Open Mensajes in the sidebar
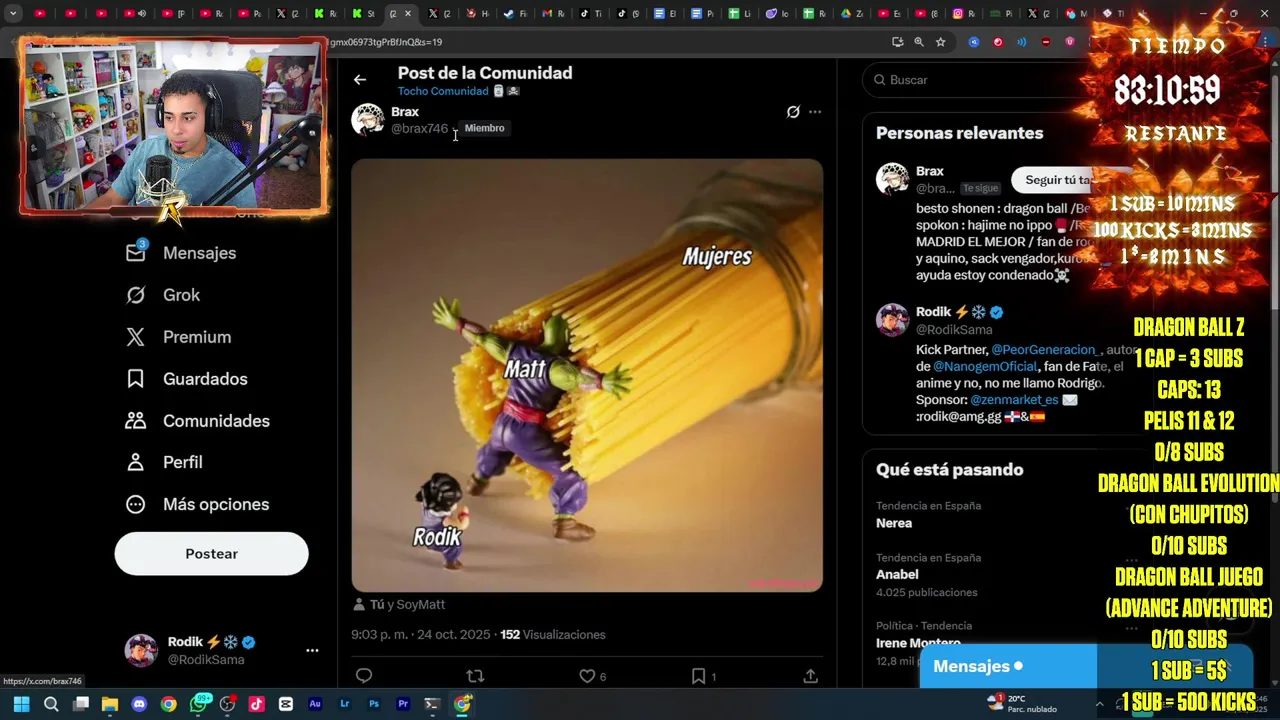This screenshot has height=720, width=1280. click(181, 253)
